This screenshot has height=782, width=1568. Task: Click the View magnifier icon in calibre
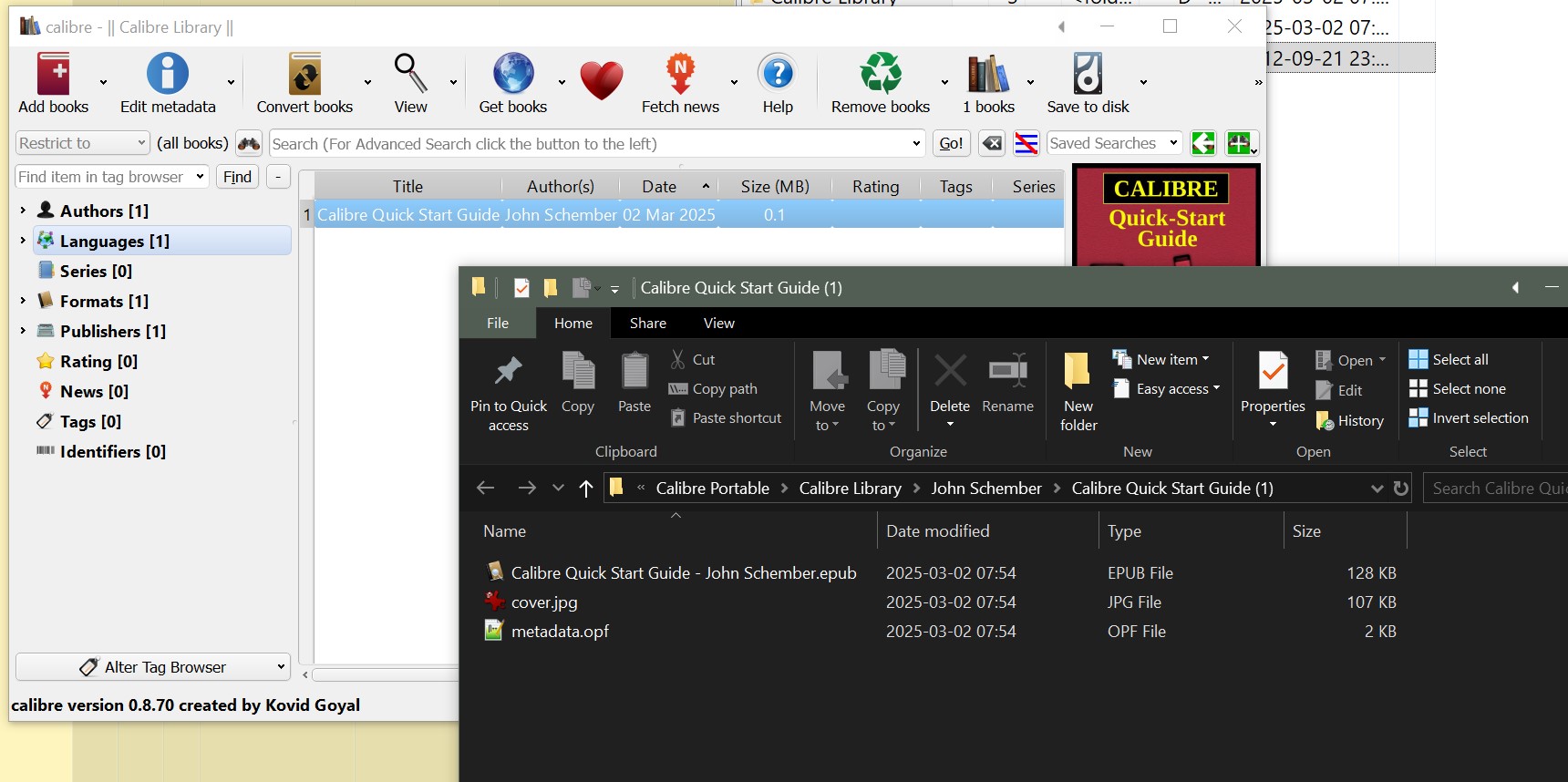point(410,75)
